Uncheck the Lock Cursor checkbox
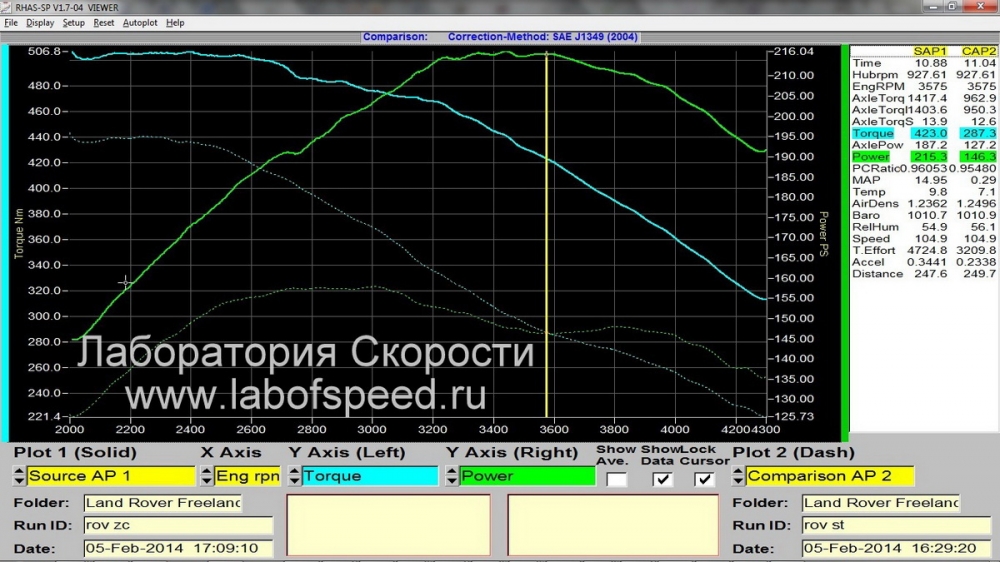Screen dimensions: 1000x562 pos(704,478)
